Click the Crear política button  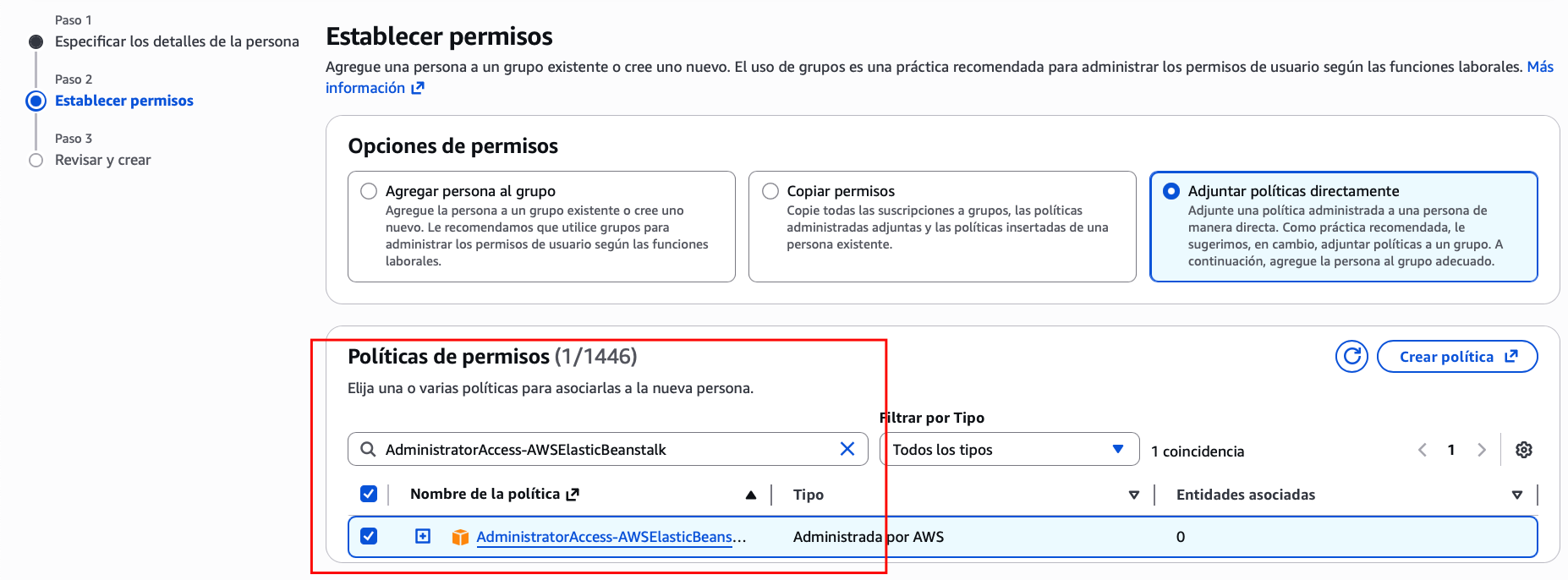click(1456, 356)
